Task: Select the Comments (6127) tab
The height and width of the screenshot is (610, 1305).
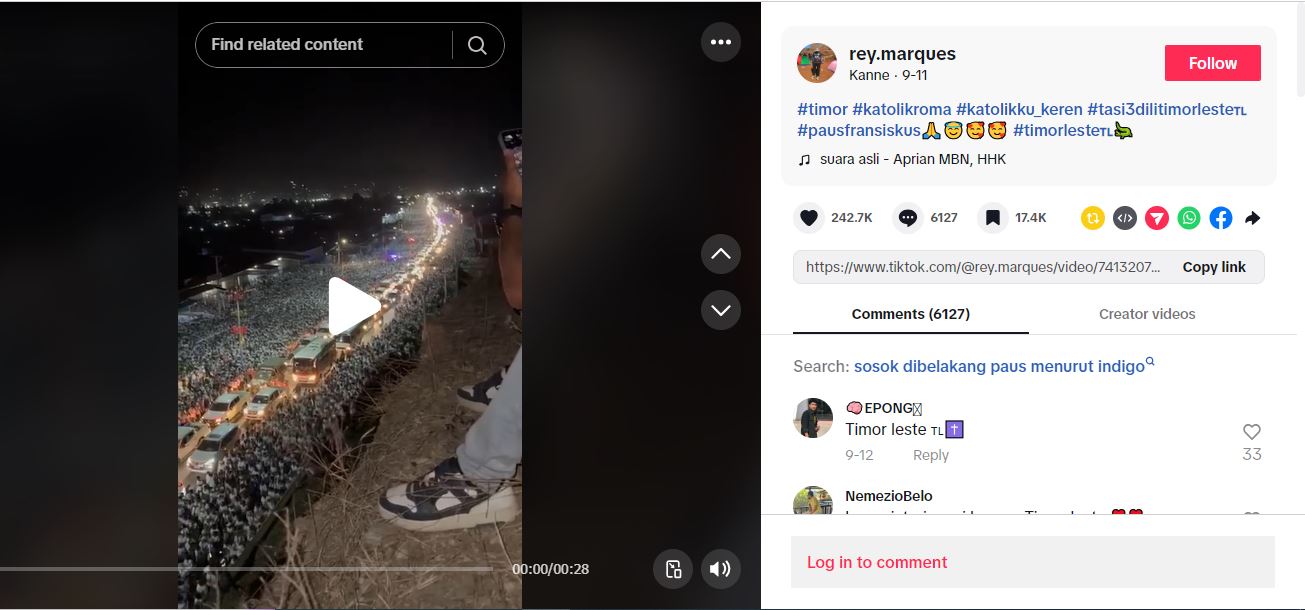Action: click(x=910, y=314)
